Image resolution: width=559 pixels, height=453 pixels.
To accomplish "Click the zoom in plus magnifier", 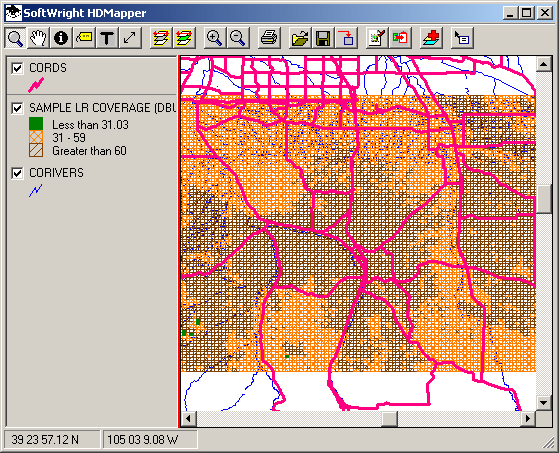I will click(x=214, y=38).
